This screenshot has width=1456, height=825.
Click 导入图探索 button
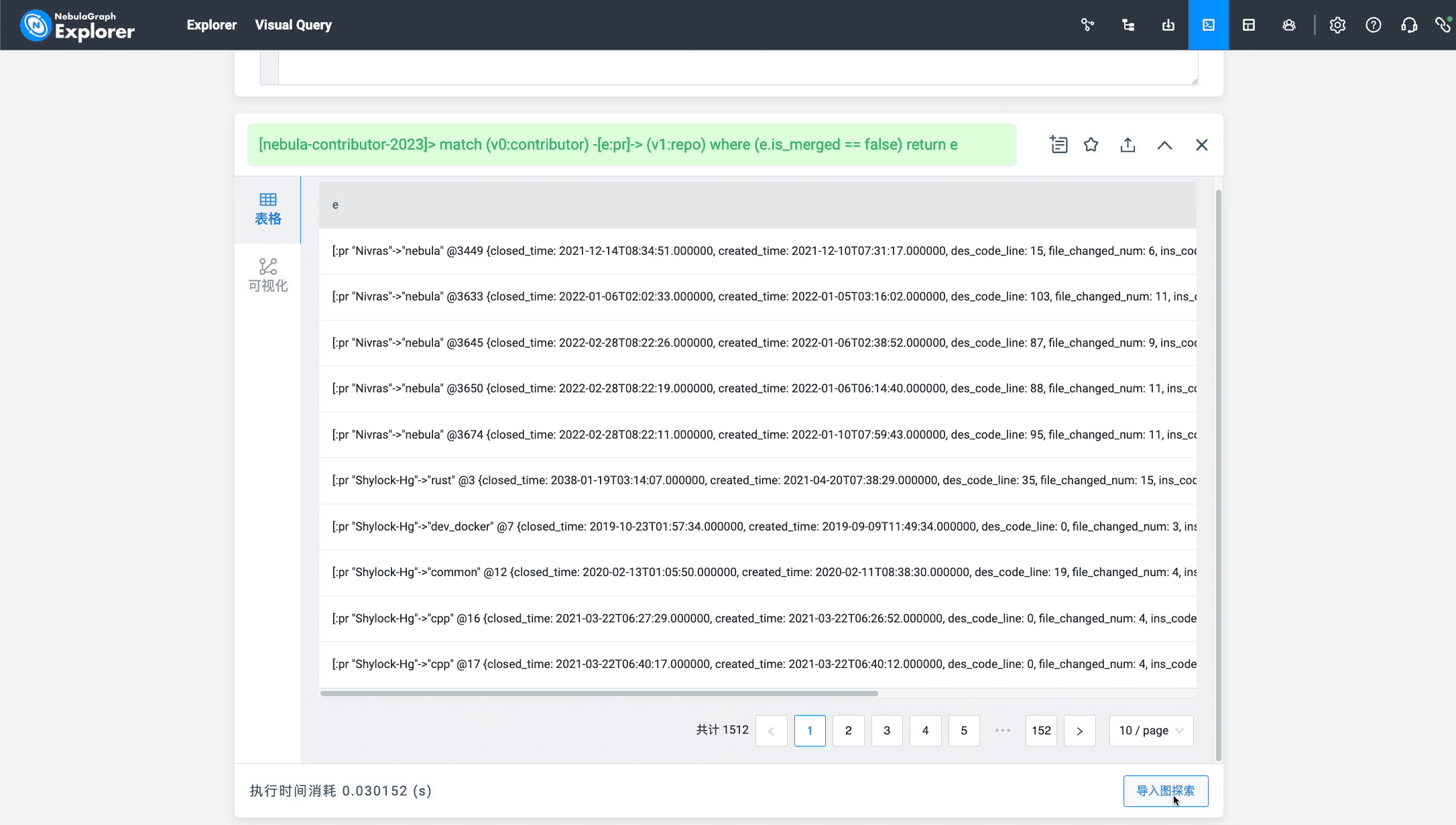coord(1165,791)
